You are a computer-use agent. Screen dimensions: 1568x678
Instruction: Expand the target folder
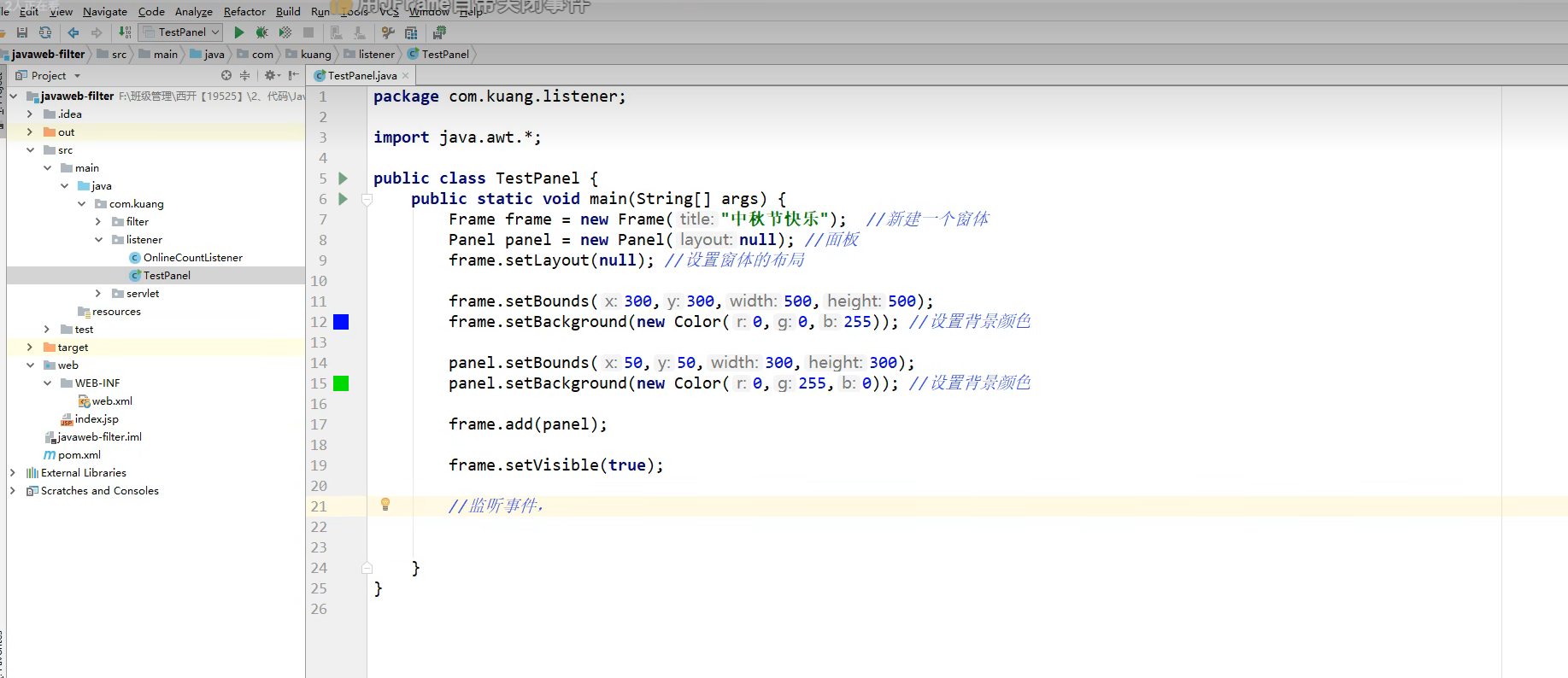(x=30, y=347)
